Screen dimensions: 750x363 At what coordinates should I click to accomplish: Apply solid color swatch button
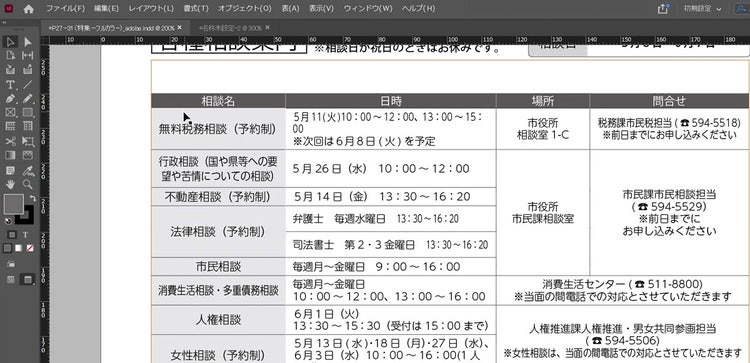[x=7, y=248]
